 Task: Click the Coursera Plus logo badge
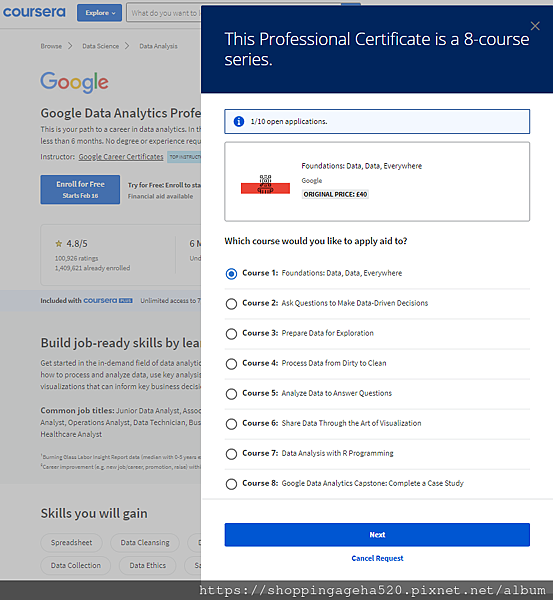pos(108,300)
